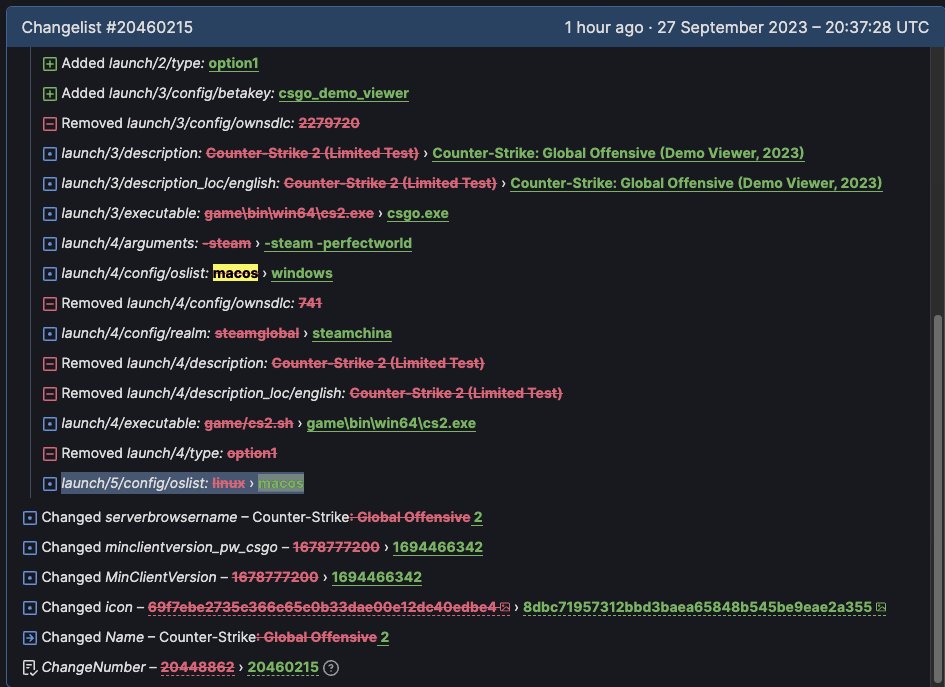Image resolution: width=945 pixels, height=687 pixels.
Task: Click the icon beside Changed MinClientVersion
Action: click(x=30, y=578)
